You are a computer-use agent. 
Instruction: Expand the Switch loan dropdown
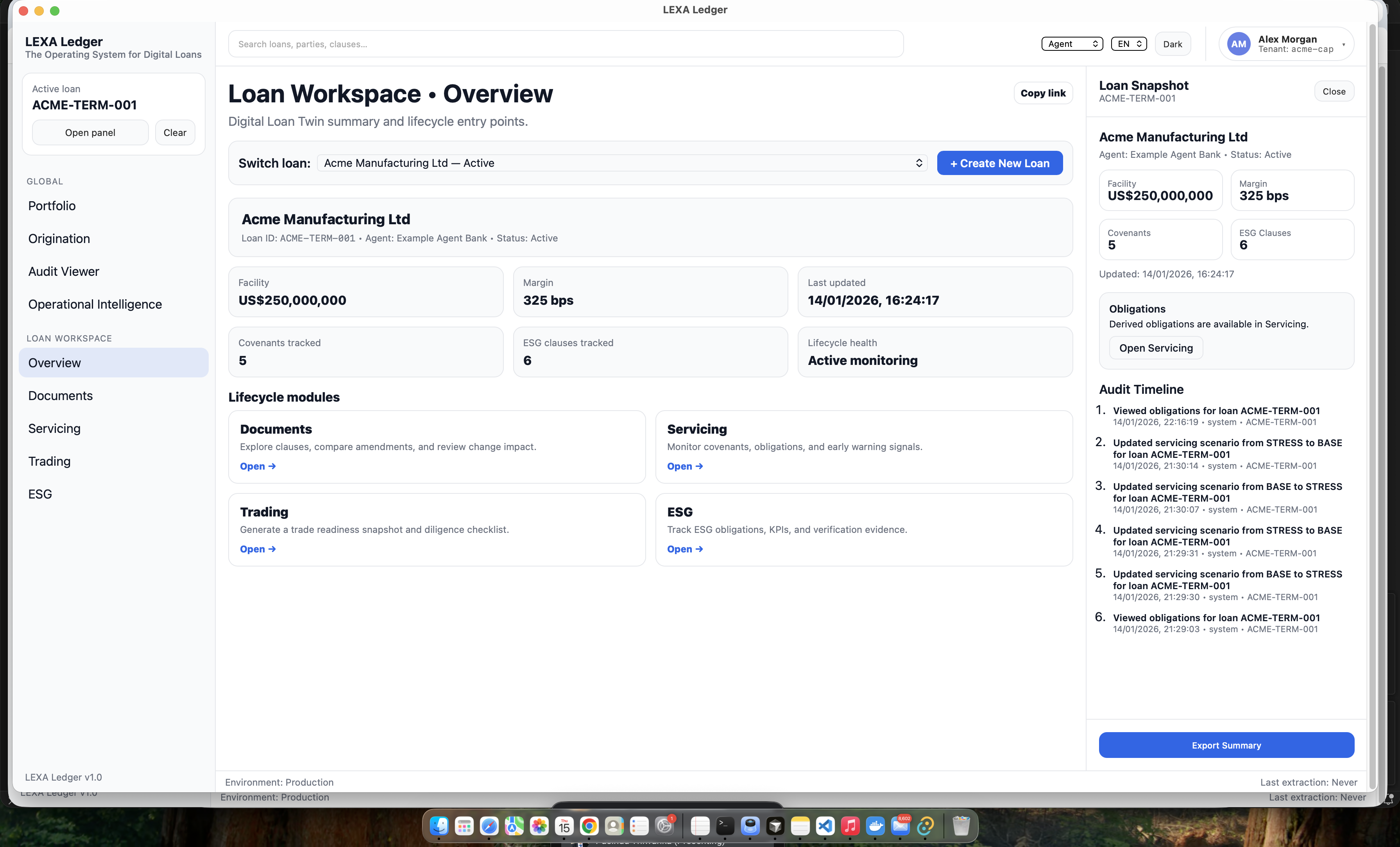[x=622, y=163]
